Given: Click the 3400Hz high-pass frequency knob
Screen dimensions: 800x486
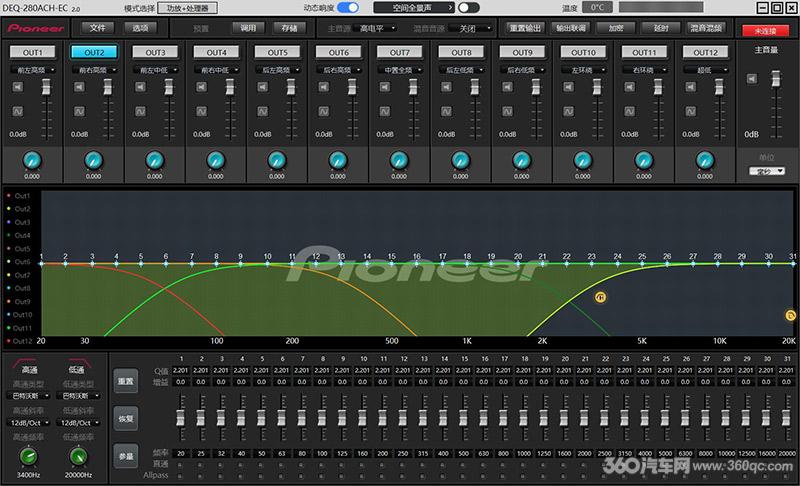Looking at the screenshot, I should pyautogui.click(x=29, y=456).
